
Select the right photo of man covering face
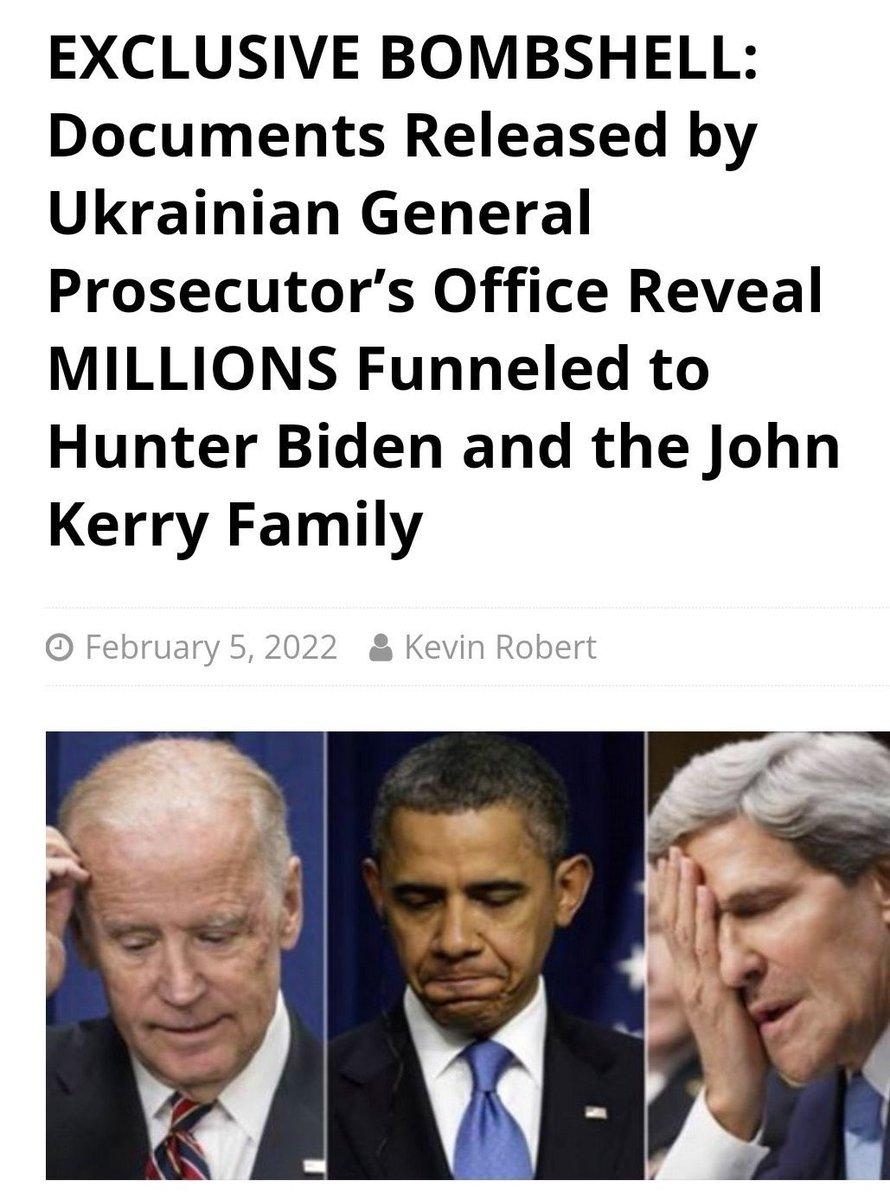[x=768, y=956]
